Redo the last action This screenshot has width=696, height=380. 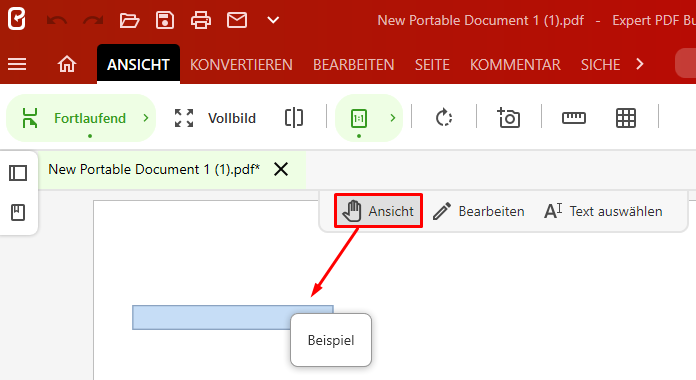pos(93,20)
